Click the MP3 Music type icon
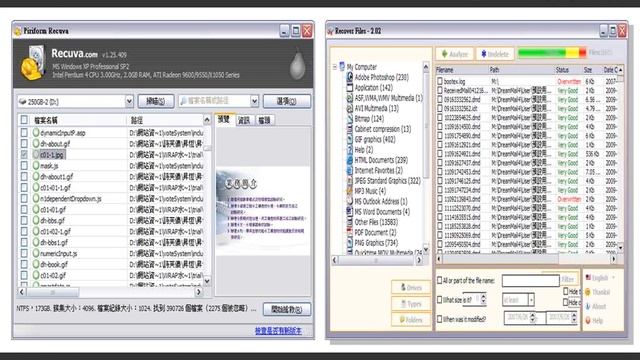Screen dimensions: 640x360 [x=349, y=191]
